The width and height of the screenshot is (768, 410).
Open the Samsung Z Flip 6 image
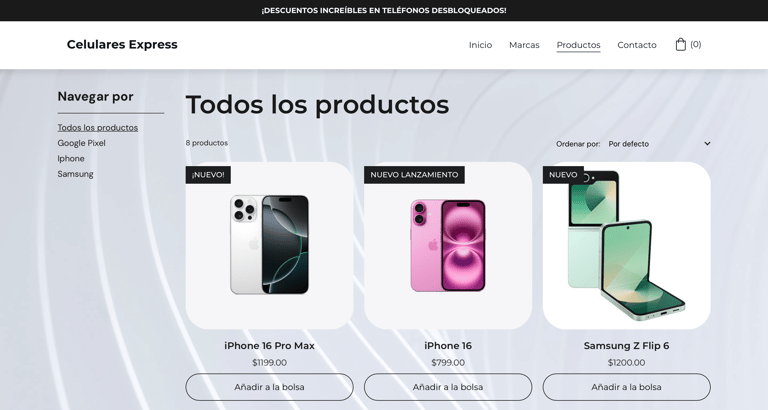626,245
